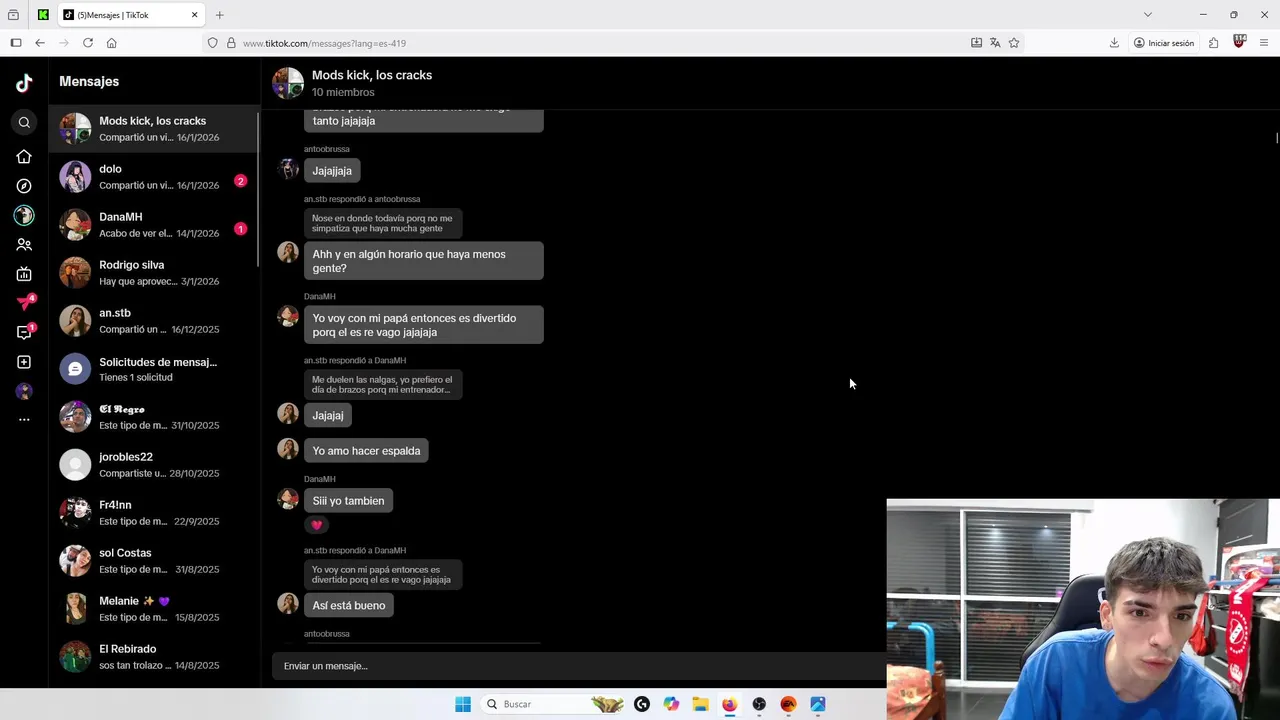The image size is (1280, 720).
Task: Click message 'Así está bueno'
Action: (348, 605)
